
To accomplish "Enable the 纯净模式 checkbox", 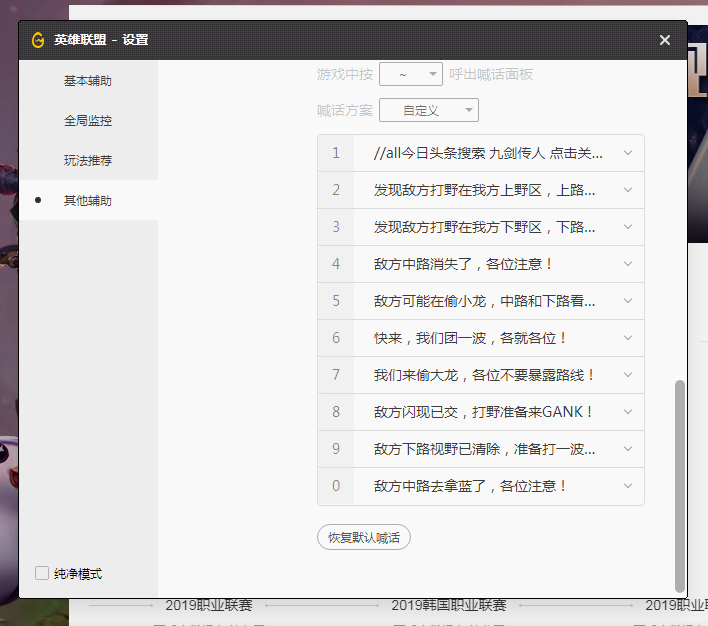I will (42, 573).
